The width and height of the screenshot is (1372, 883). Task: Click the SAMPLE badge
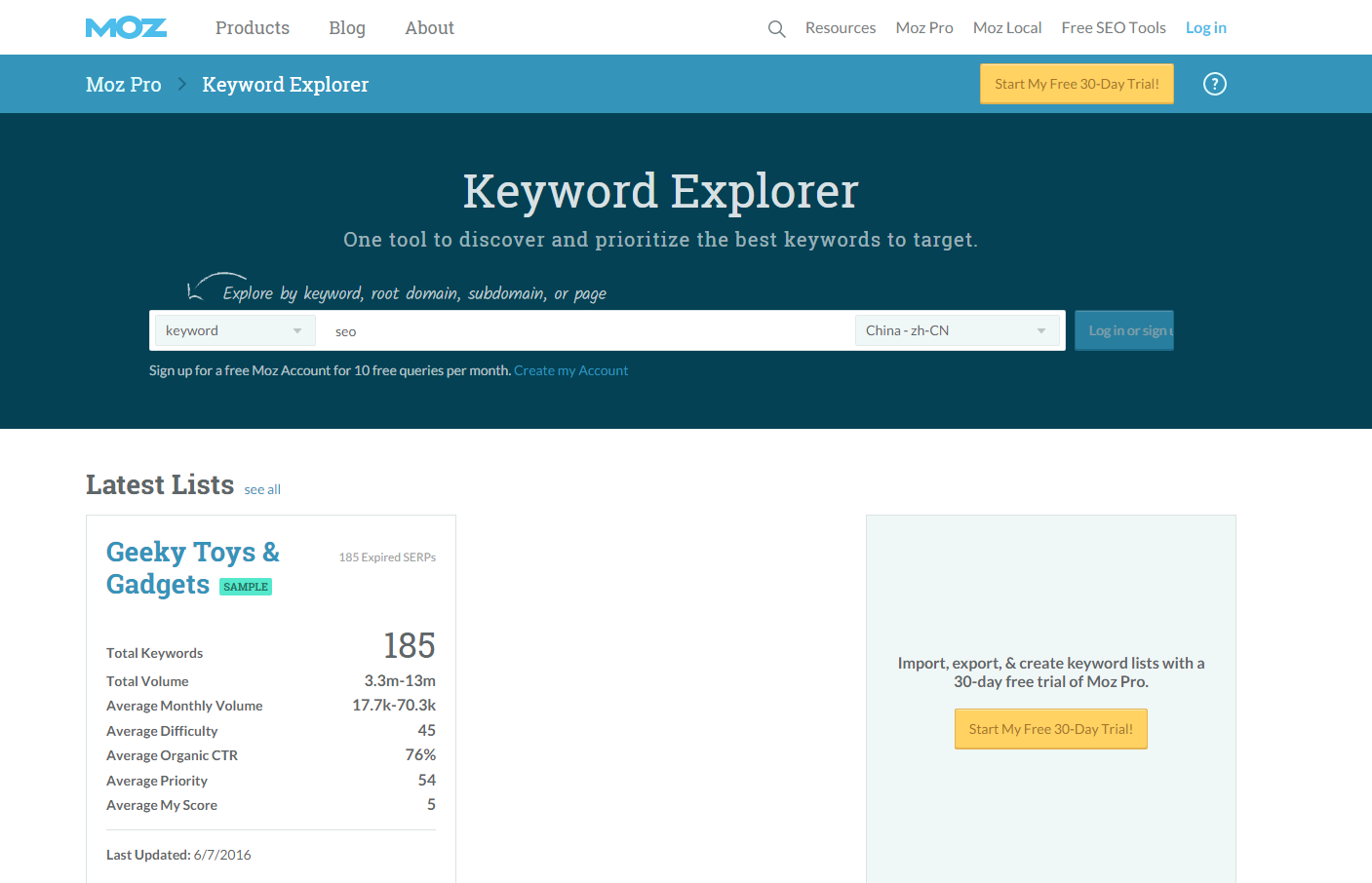(x=246, y=587)
